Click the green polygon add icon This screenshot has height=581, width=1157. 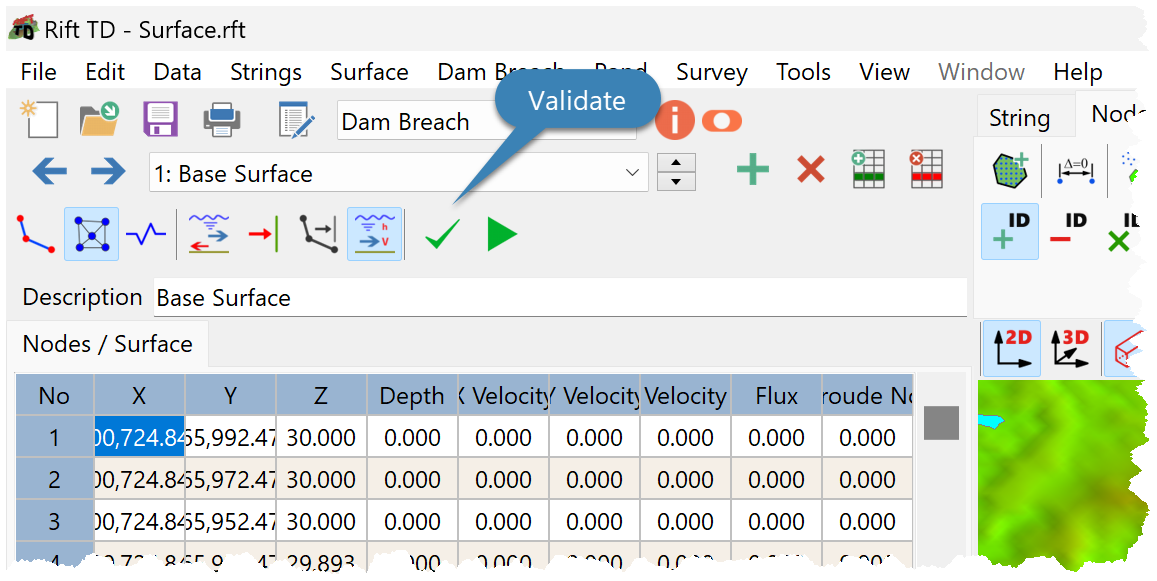(x=1010, y=170)
